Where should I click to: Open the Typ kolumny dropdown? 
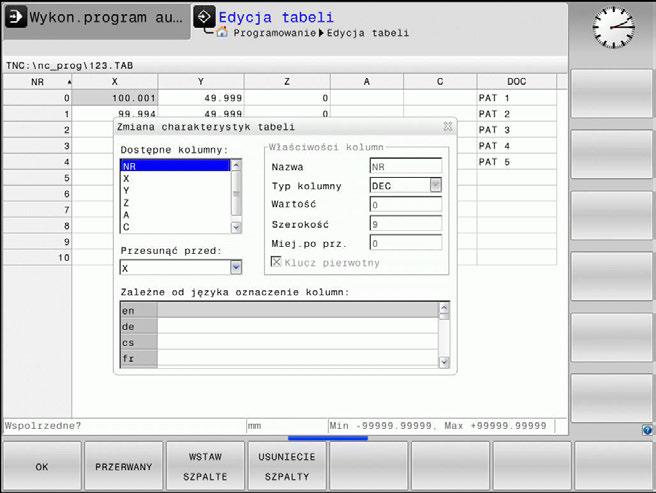point(436,185)
